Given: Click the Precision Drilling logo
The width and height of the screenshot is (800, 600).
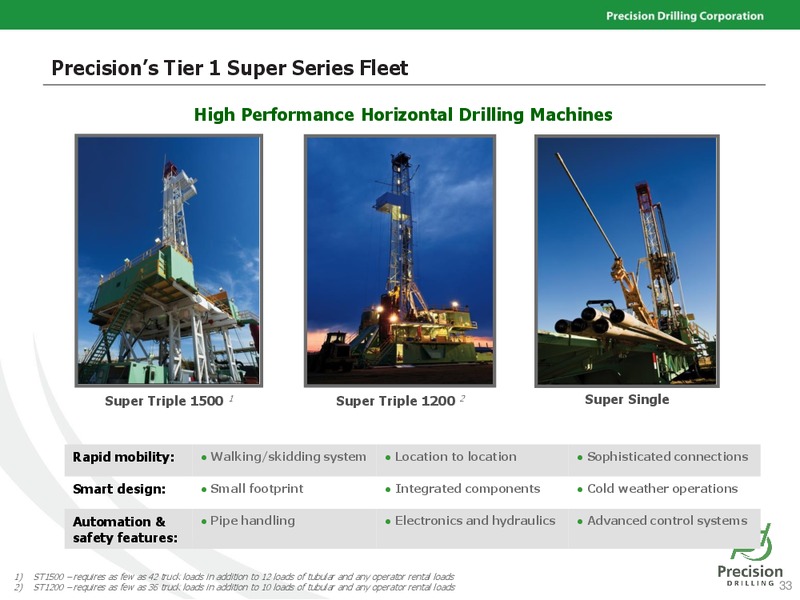Looking at the screenshot, I should pyautogui.click(x=749, y=556).
